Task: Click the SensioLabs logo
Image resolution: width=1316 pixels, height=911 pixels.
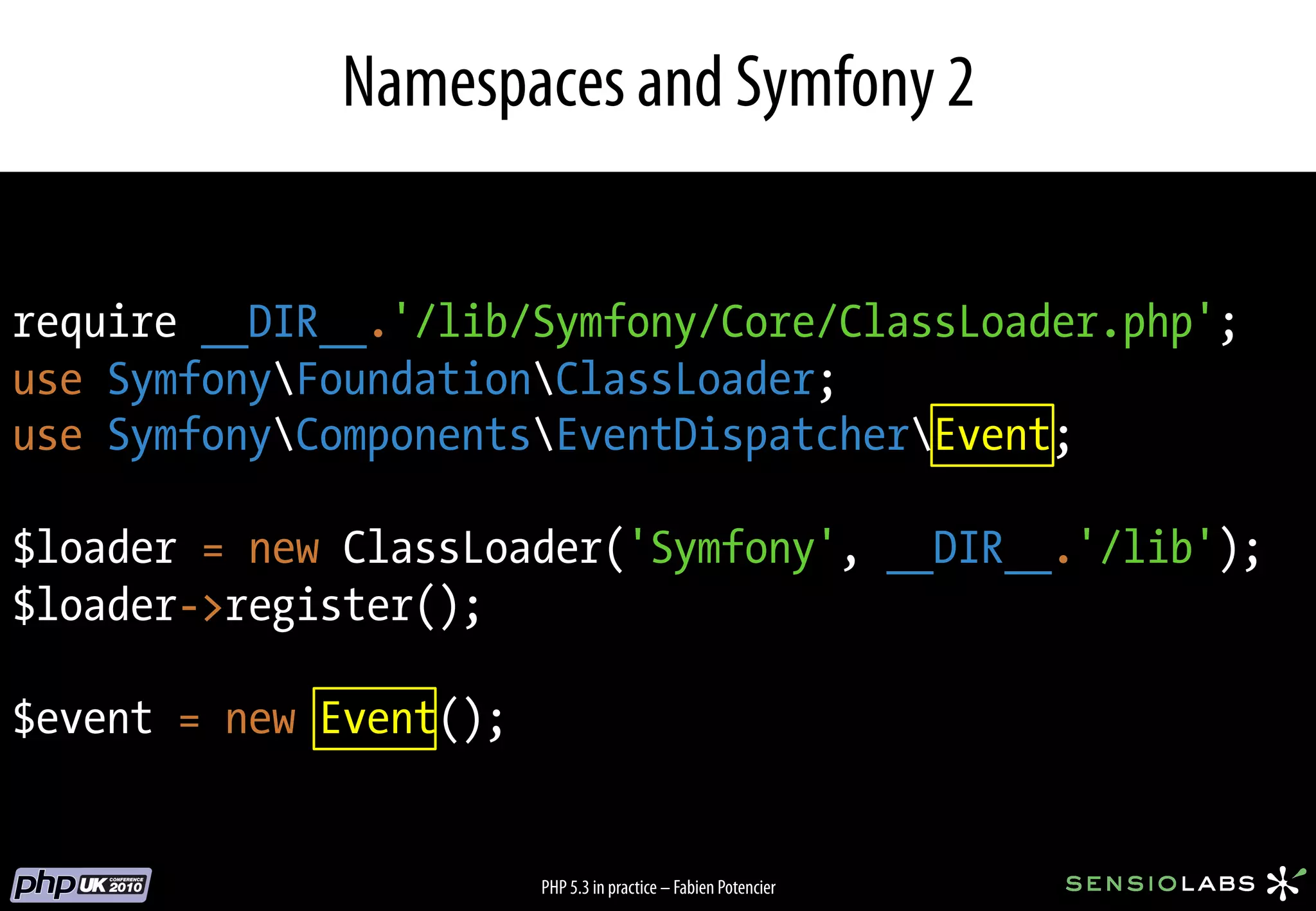Action: point(1186,883)
